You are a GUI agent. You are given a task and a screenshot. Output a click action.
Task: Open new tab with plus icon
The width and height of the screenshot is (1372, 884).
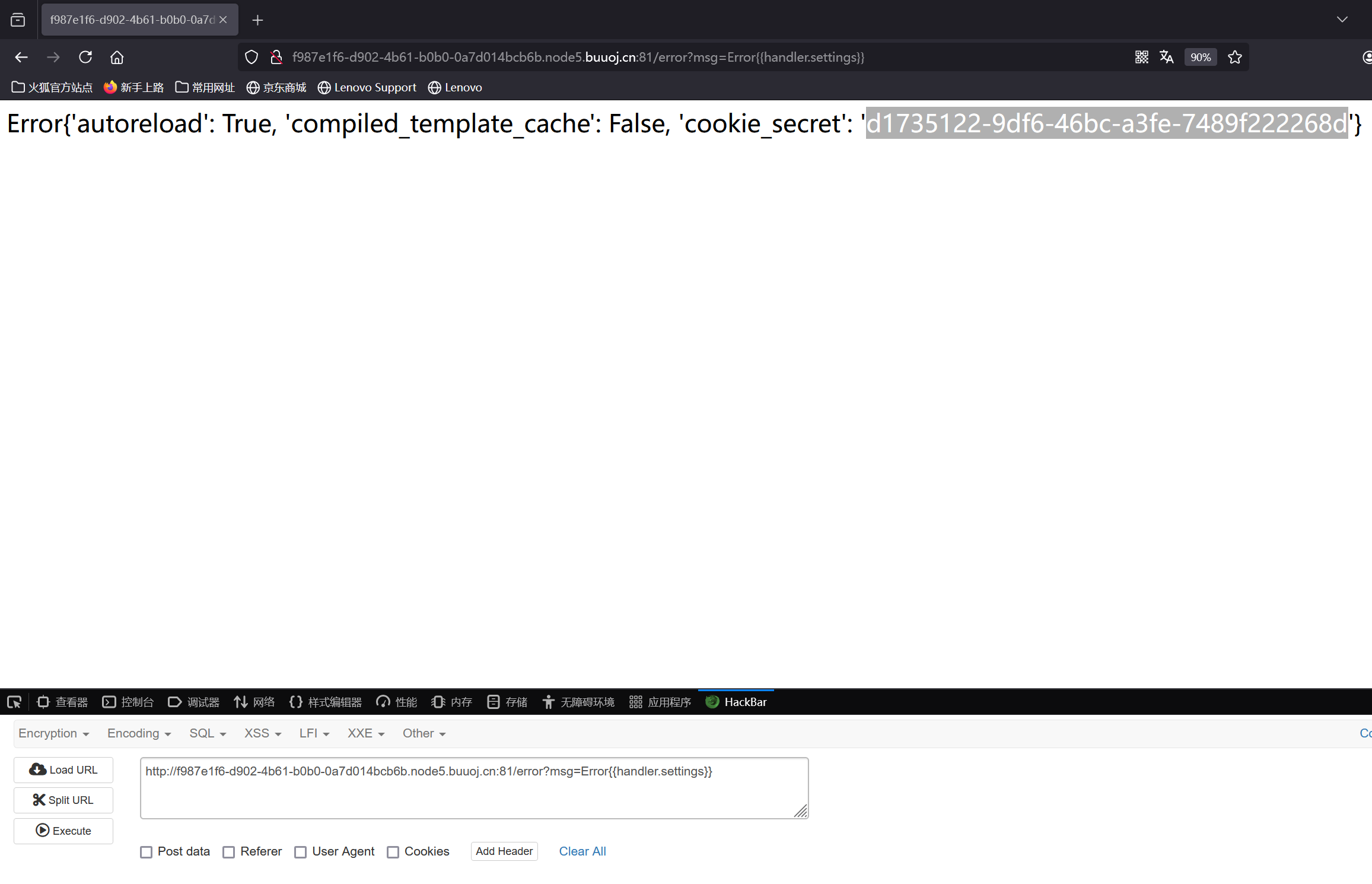coord(257,20)
